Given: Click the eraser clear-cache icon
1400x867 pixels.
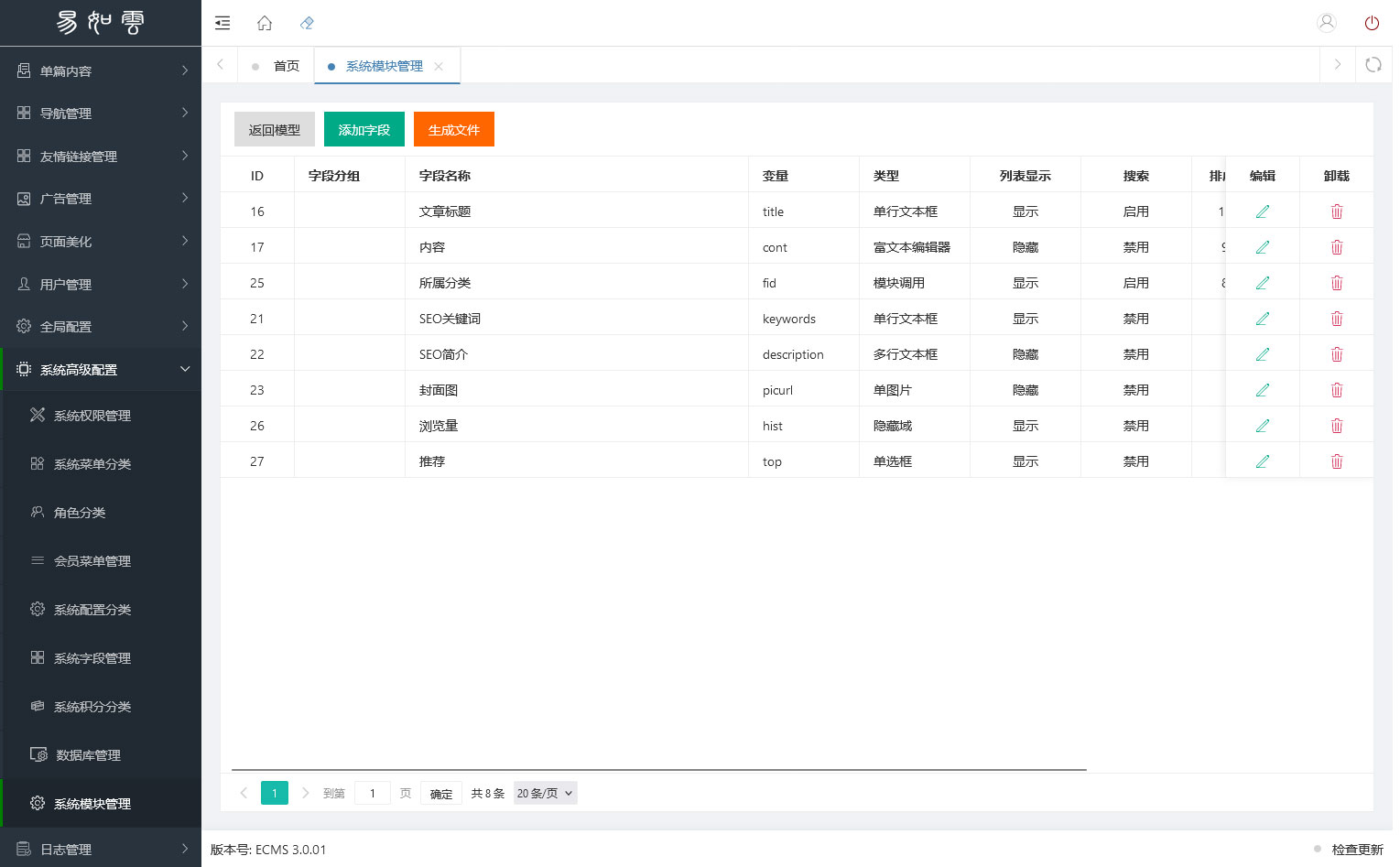Looking at the screenshot, I should coord(307,23).
